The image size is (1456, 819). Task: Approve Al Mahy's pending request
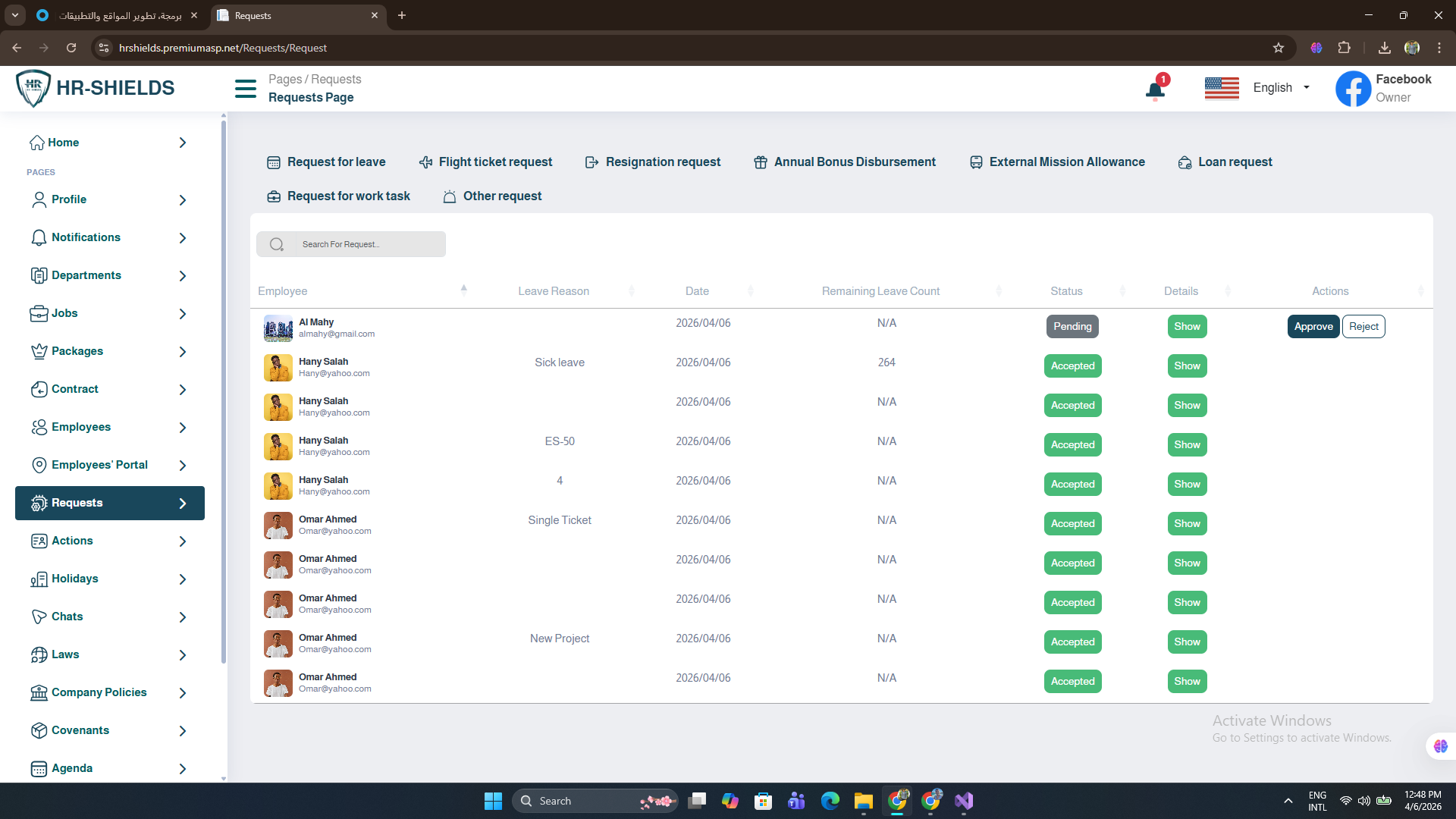click(x=1313, y=327)
